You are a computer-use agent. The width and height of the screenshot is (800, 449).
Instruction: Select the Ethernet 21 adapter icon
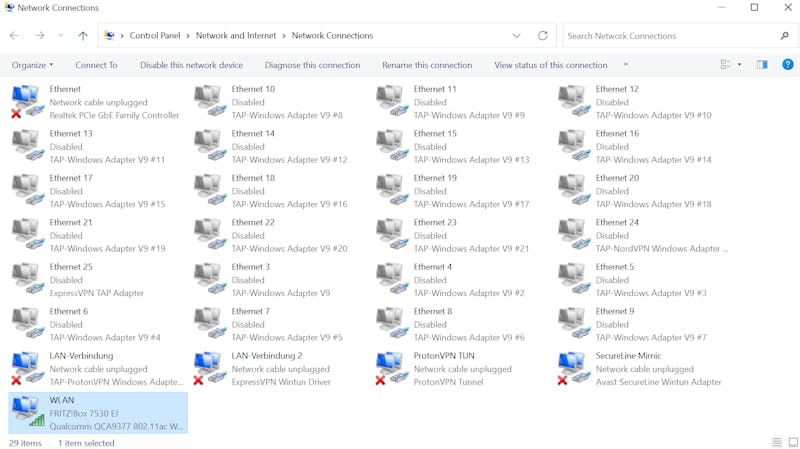(x=28, y=234)
